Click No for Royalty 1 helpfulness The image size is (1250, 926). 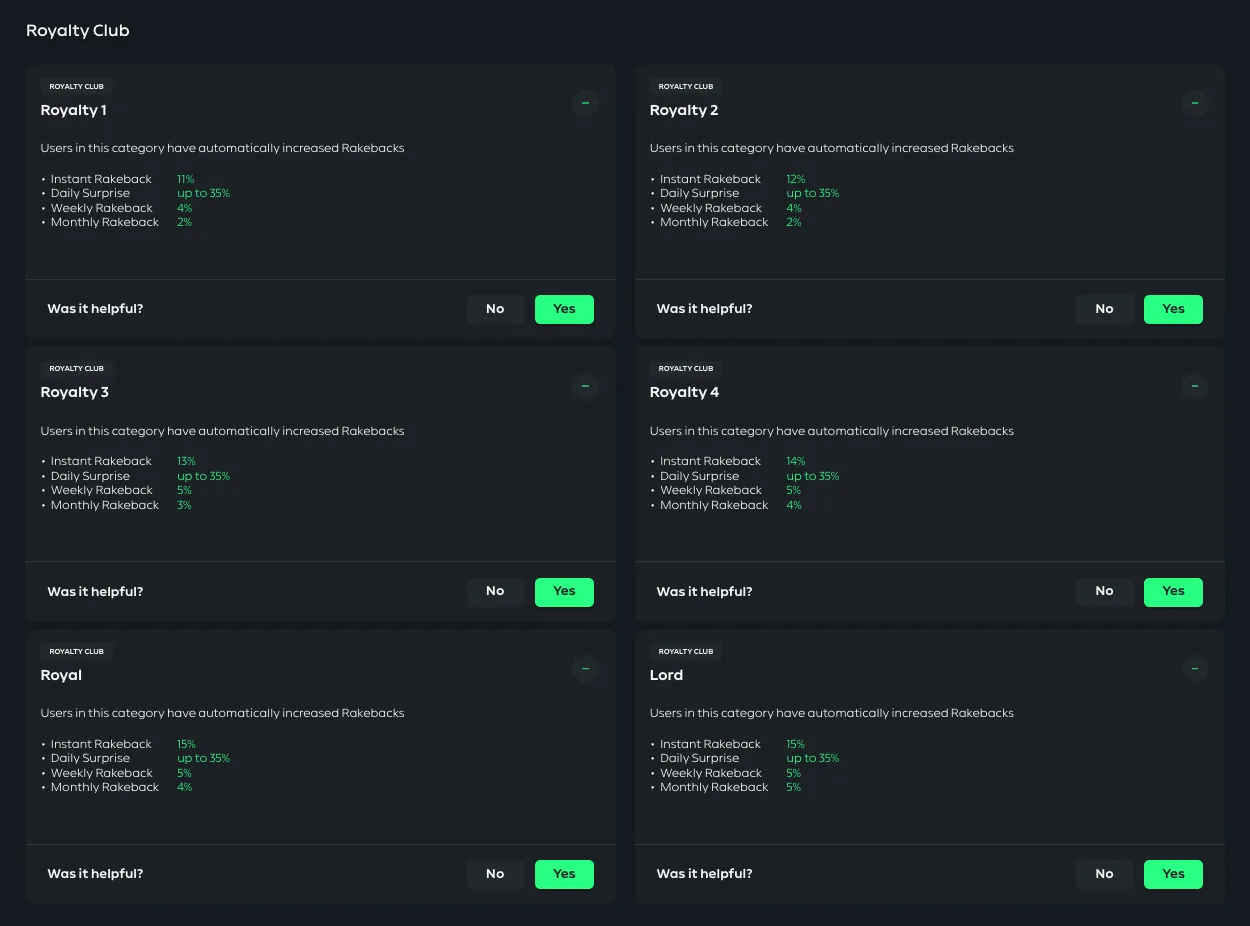[x=495, y=309]
